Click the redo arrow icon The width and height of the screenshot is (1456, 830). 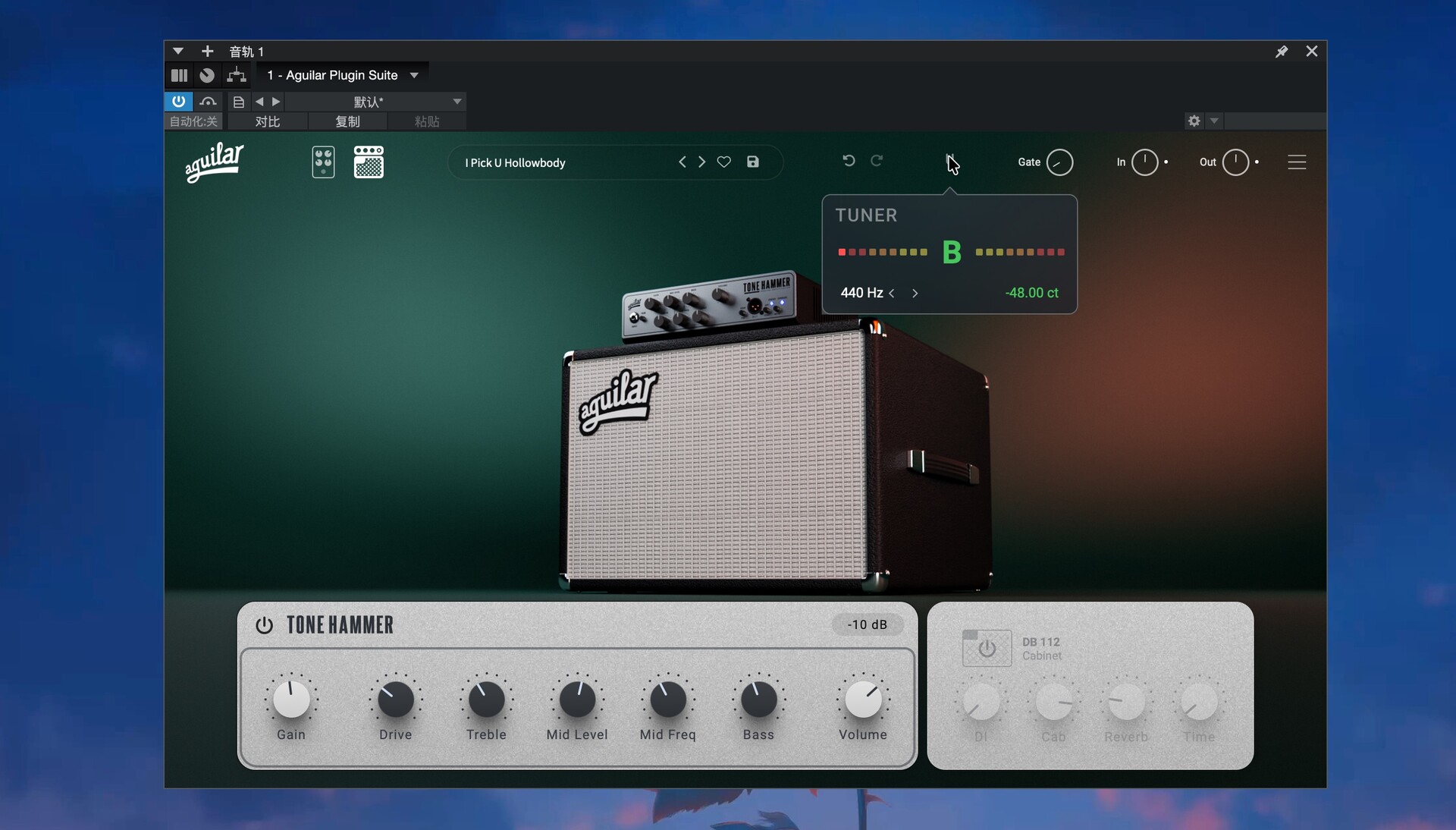click(x=877, y=161)
